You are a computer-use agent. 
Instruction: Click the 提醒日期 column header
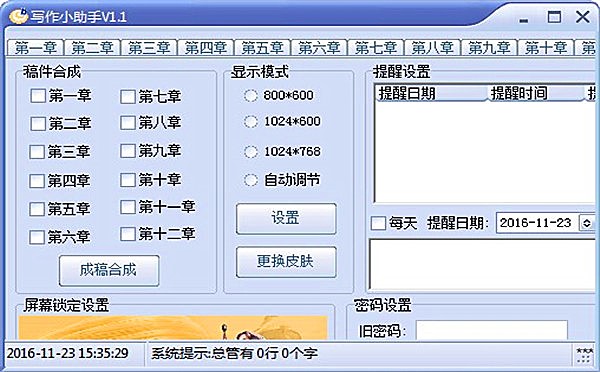(x=432, y=93)
